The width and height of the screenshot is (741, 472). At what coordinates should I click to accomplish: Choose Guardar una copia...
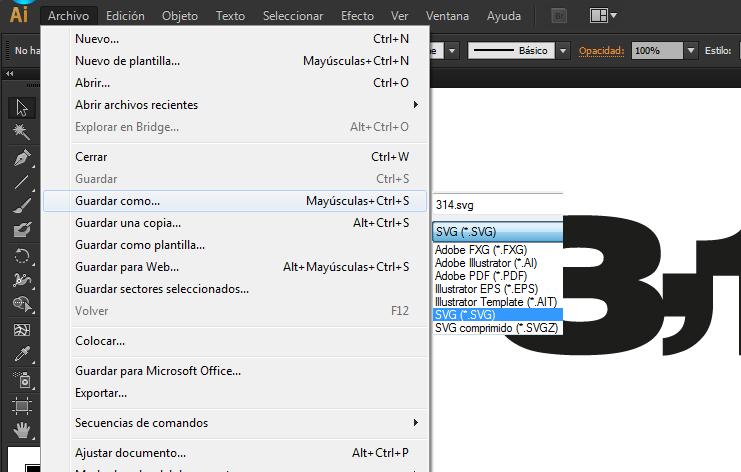click(x=235, y=223)
